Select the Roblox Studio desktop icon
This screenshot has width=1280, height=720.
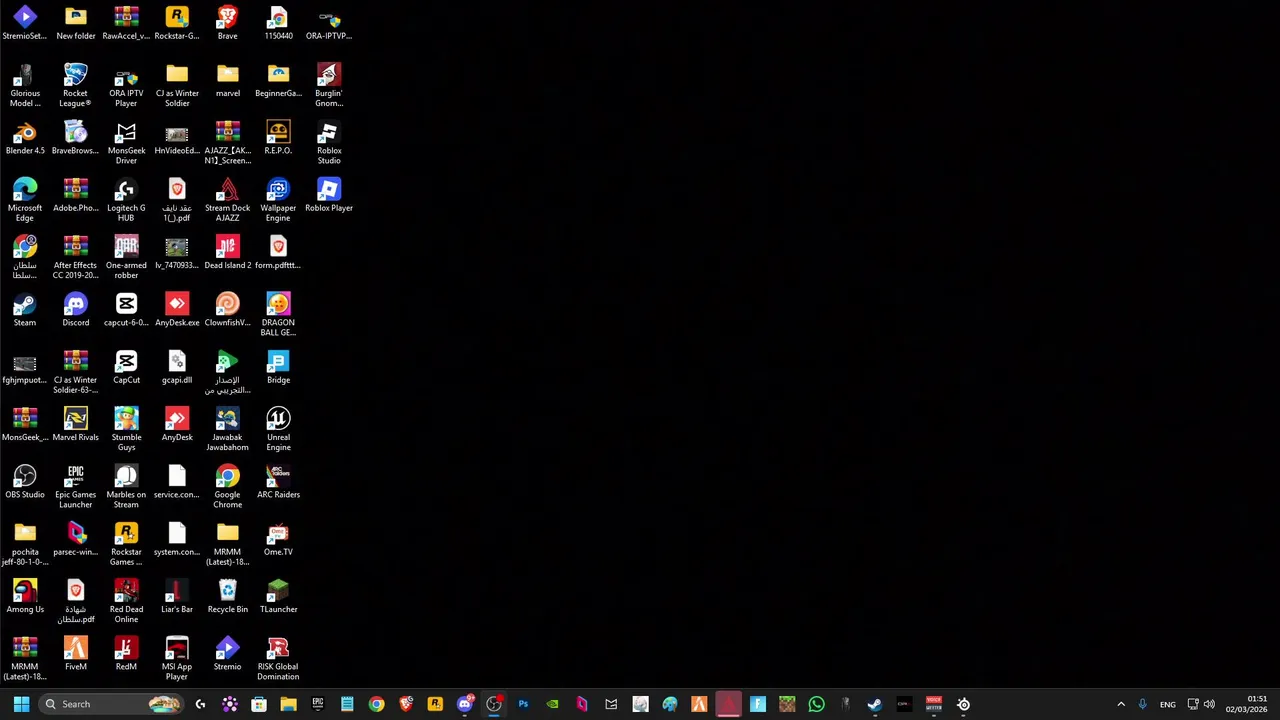(329, 143)
